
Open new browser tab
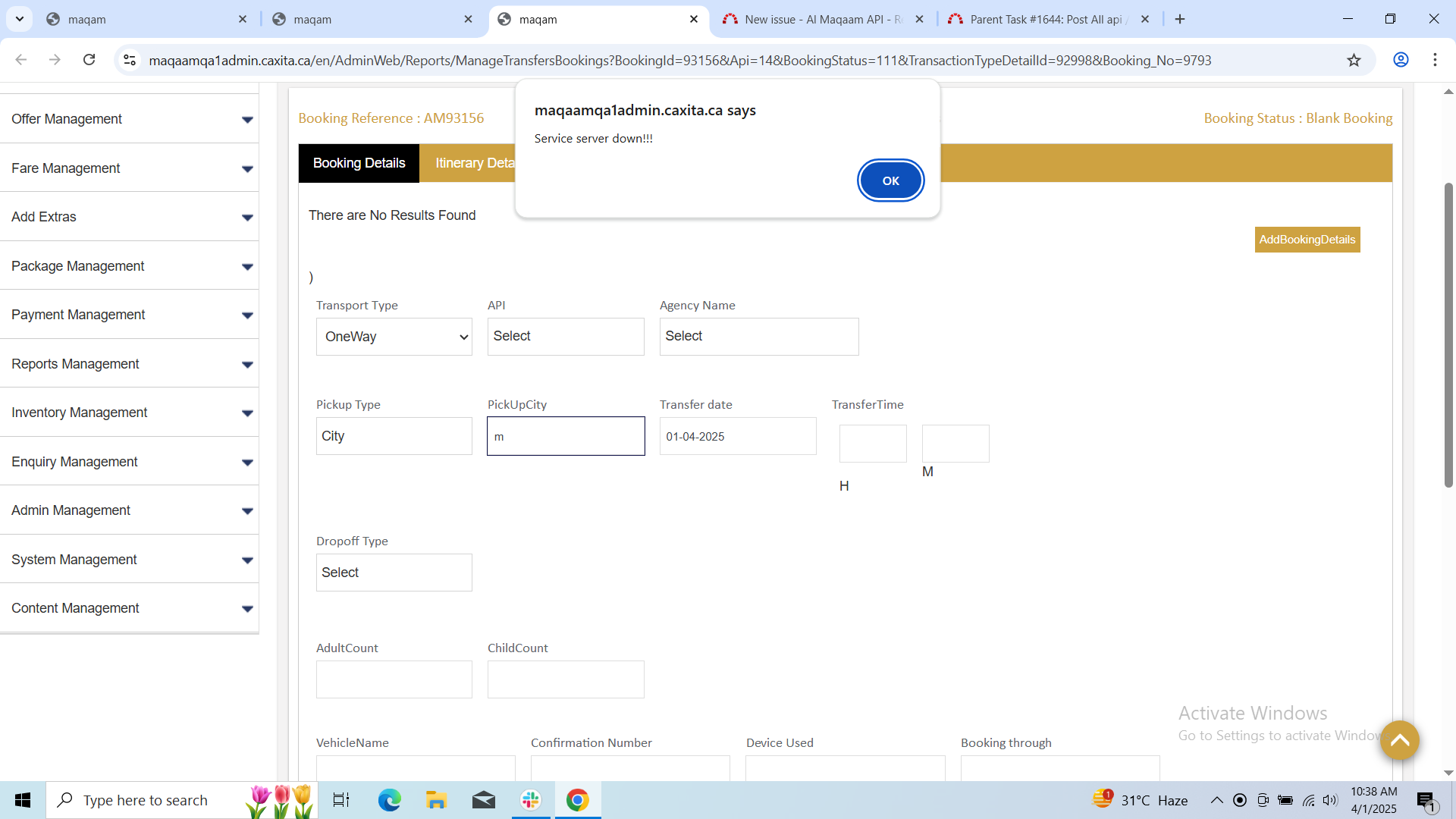[x=1180, y=19]
